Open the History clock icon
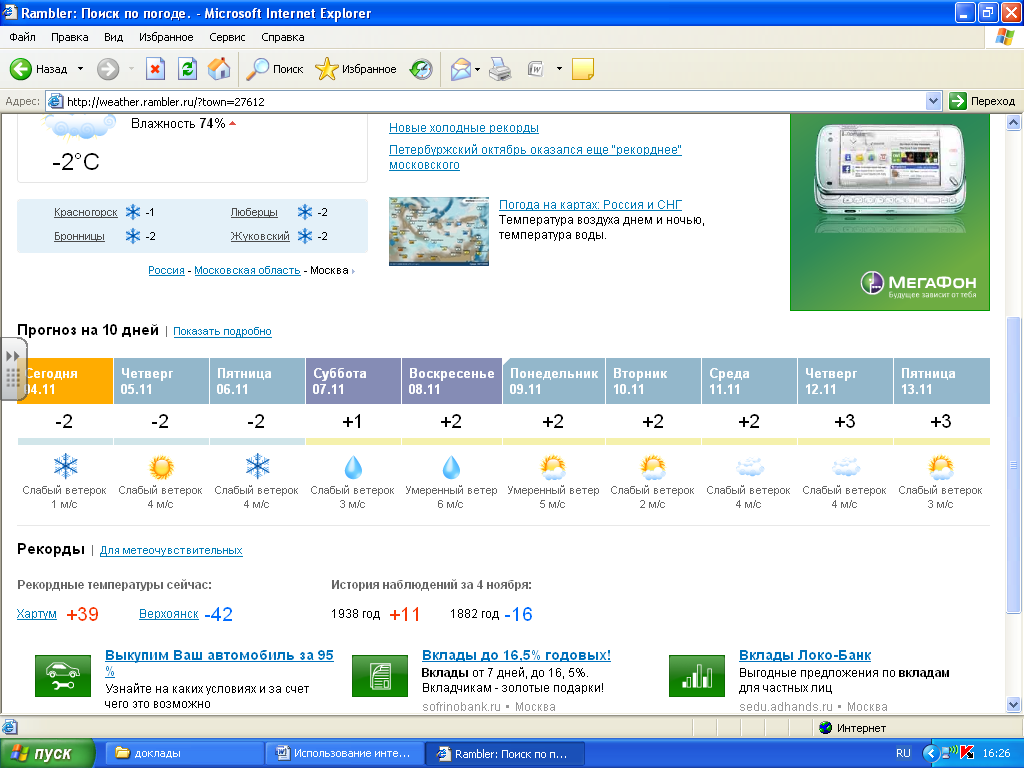 [421, 69]
